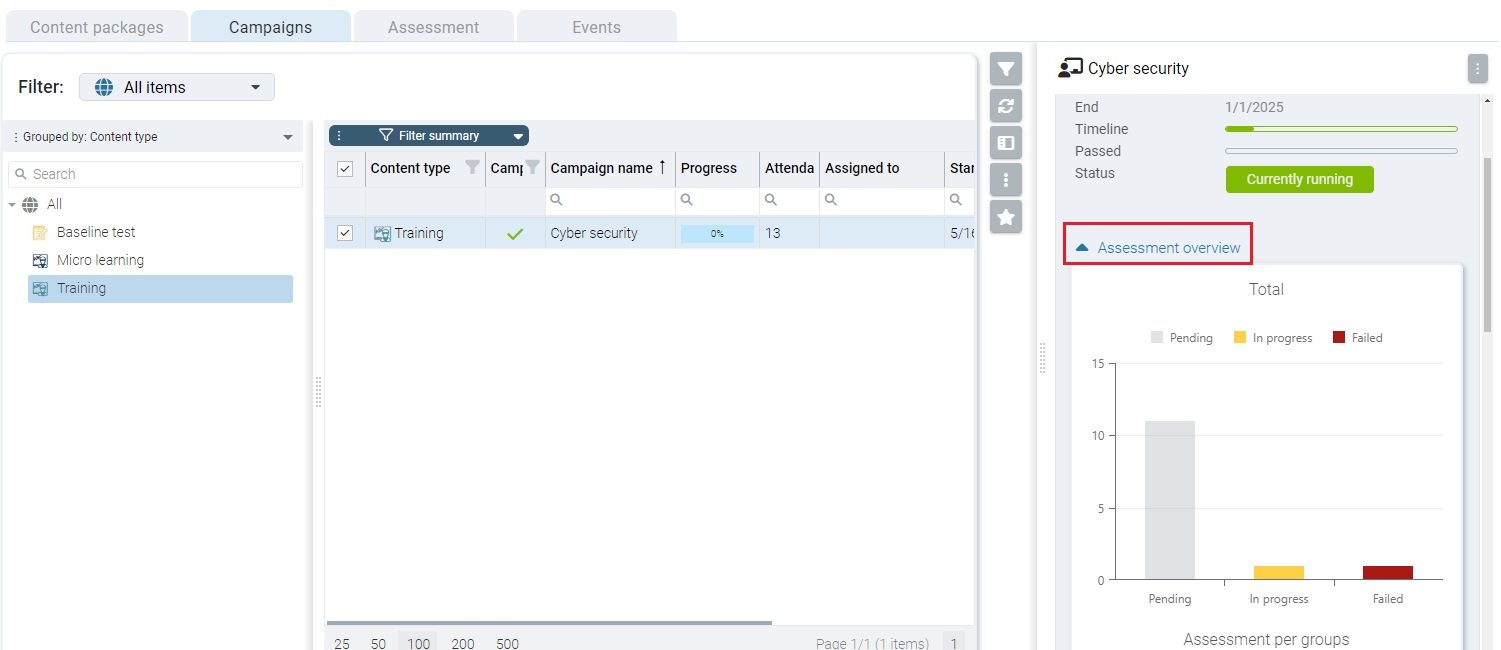Click the vertical three-dot icon in side toolbar
The image size is (1501, 650).
point(1006,180)
